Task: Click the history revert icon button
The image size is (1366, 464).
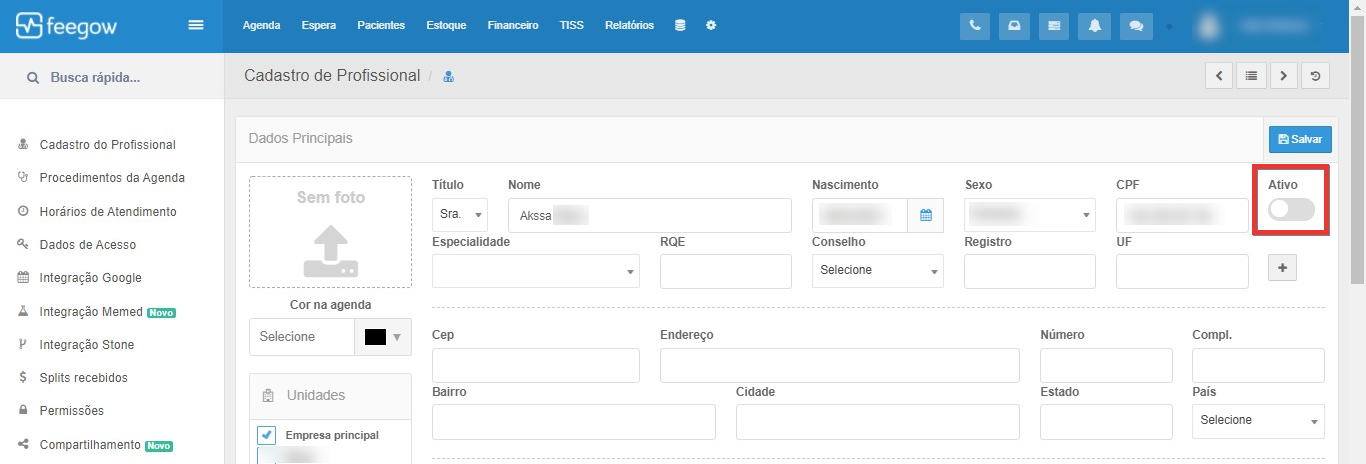Action: coord(1316,75)
